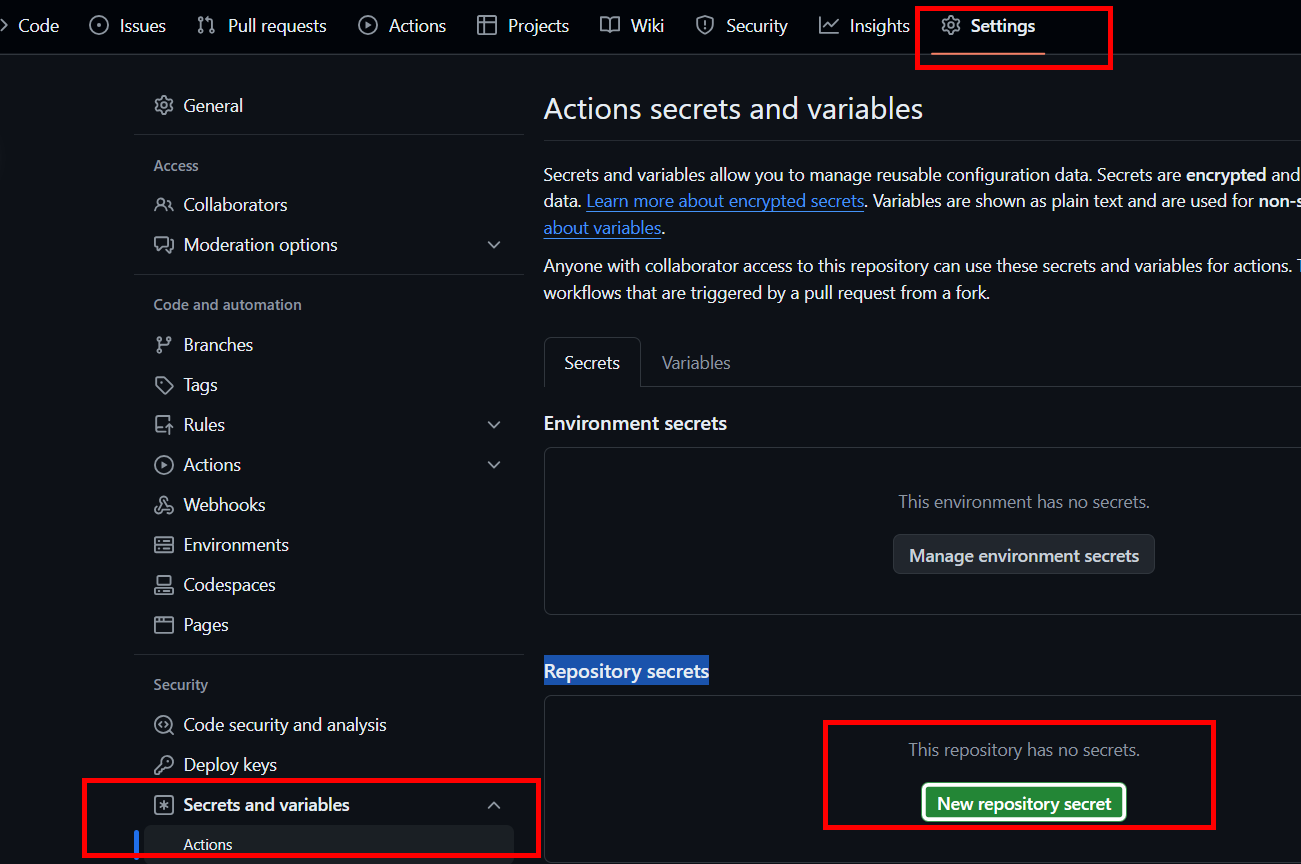Click the Code security and analysis icon

pyautogui.click(x=164, y=725)
